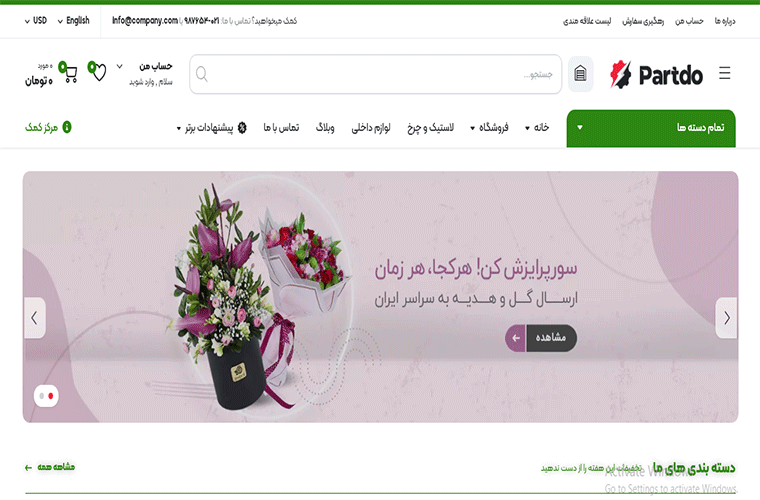Click the magnifier search icon
Image resolution: width=760 pixels, height=500 pixels.
pos(202,75)
